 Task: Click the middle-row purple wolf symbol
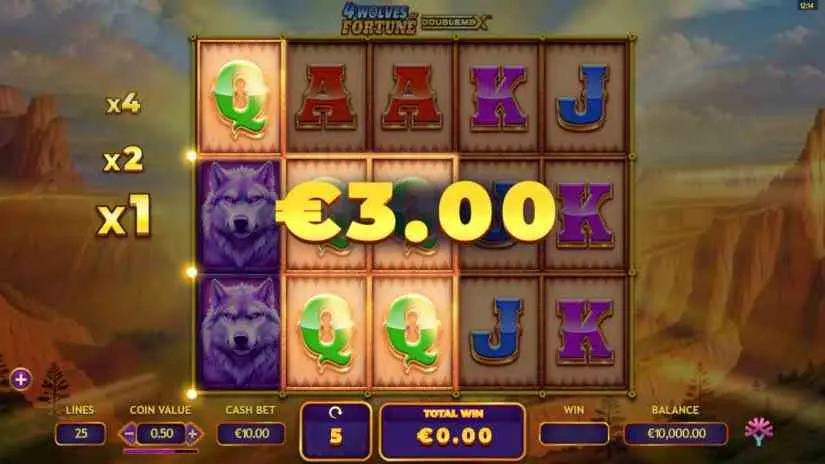[x=240, y=216]
